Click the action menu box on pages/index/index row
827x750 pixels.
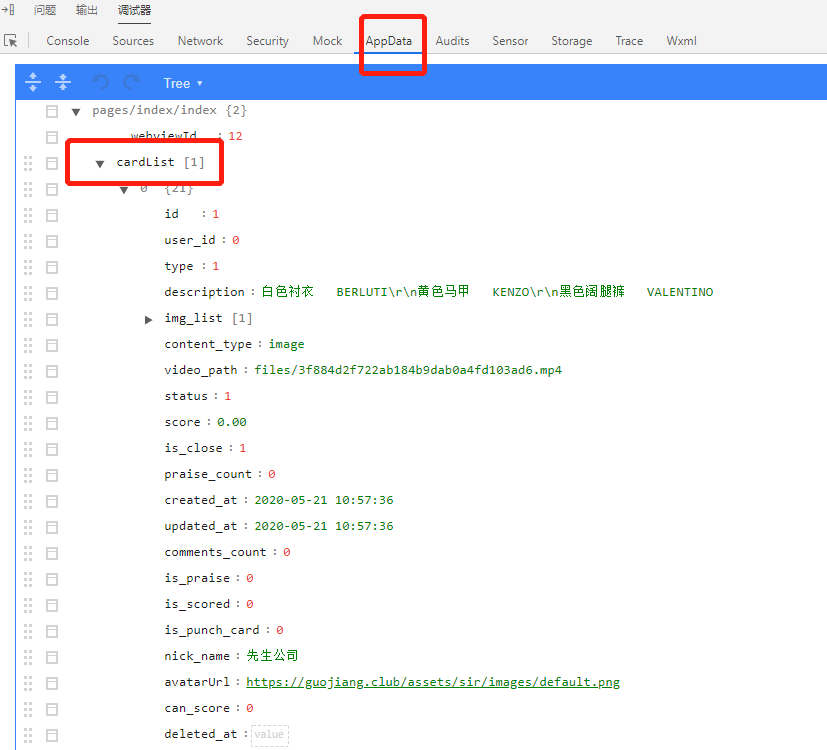[52, 111]
